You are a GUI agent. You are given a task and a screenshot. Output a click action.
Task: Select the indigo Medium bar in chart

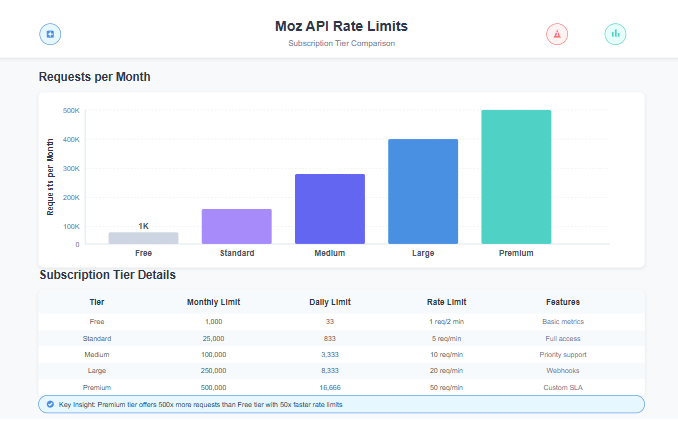(330, 209)
